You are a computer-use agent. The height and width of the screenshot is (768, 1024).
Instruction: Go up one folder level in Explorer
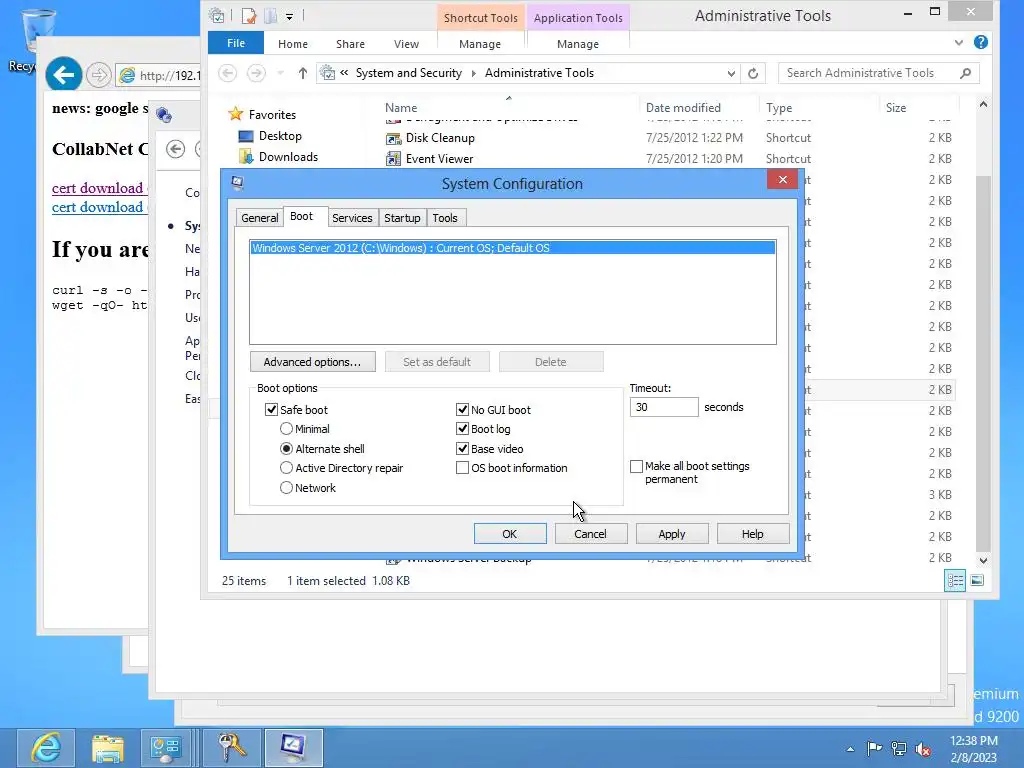pyautogui.click(x=302, y=73)
